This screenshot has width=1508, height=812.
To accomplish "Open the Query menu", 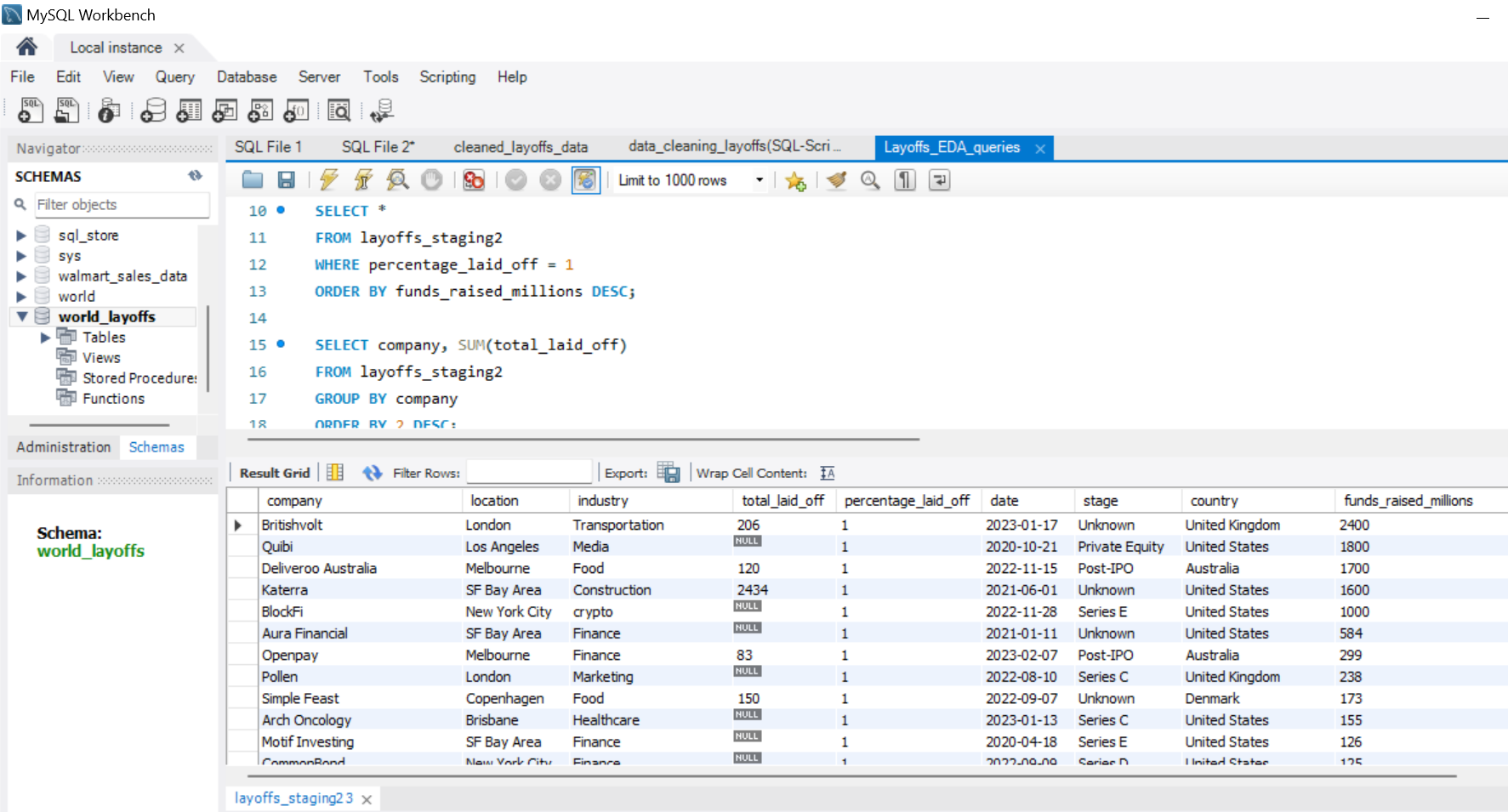I will [x=174, y=77].
